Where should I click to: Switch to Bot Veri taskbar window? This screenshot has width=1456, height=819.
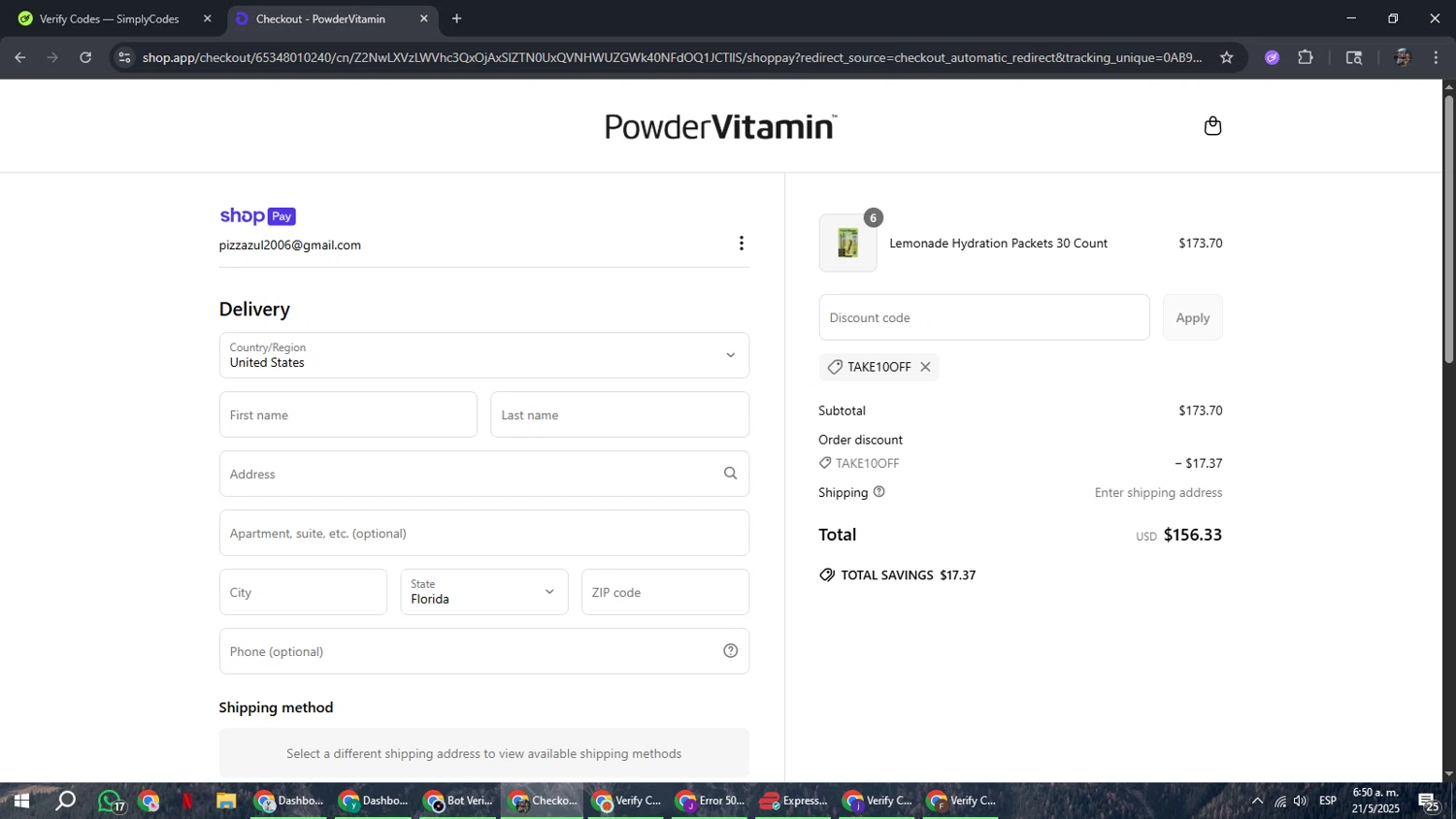click(460, 802)
